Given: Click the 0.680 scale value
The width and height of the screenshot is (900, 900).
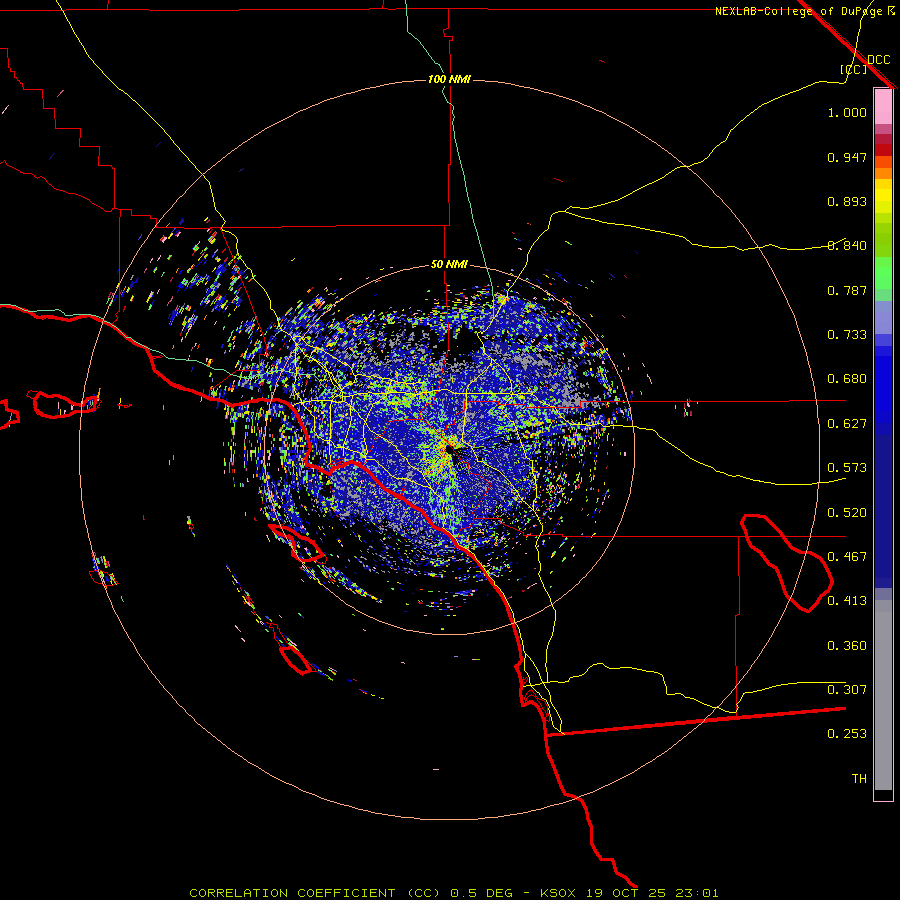Looking at the screenshot, I should pos(847,379).
